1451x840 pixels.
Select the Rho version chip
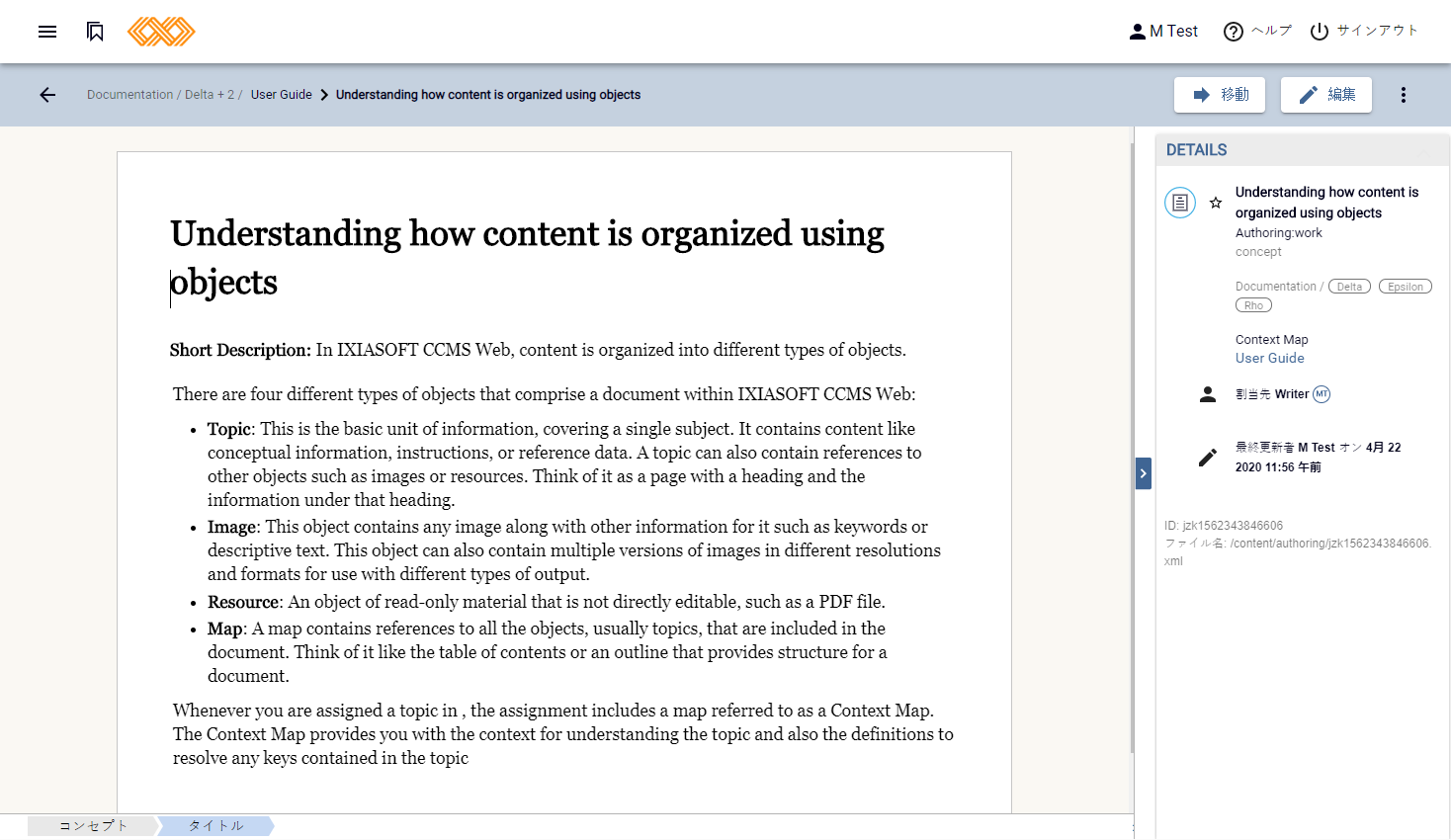(x=1253, y=305)
